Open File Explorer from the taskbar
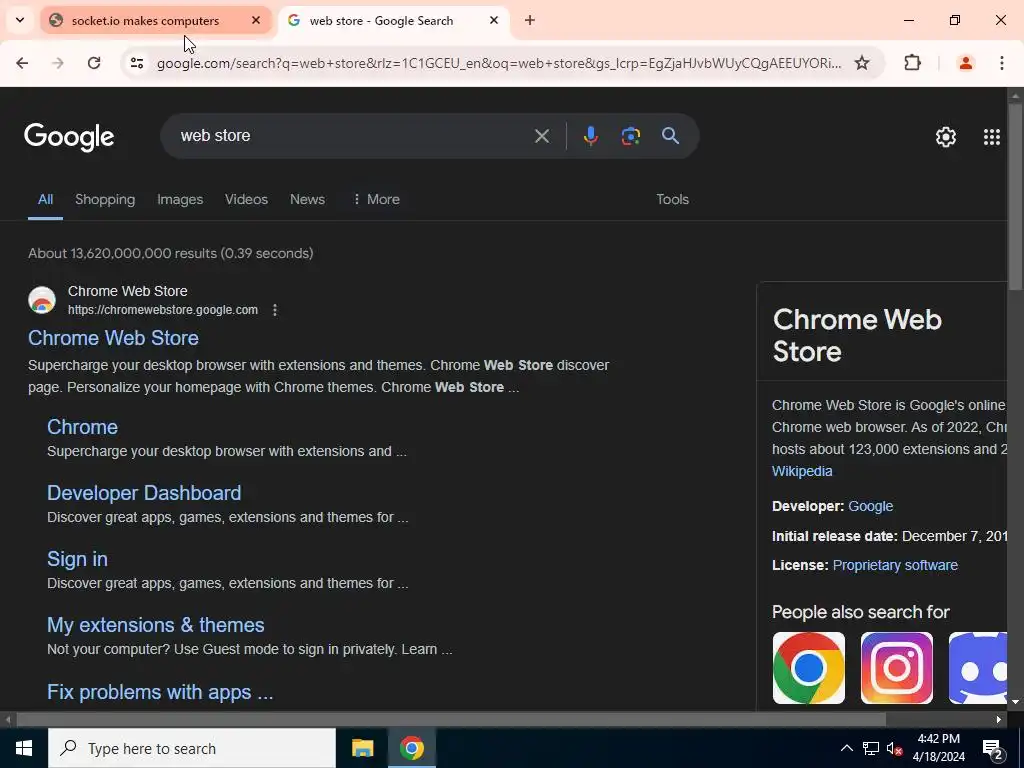 coord(362,748)
